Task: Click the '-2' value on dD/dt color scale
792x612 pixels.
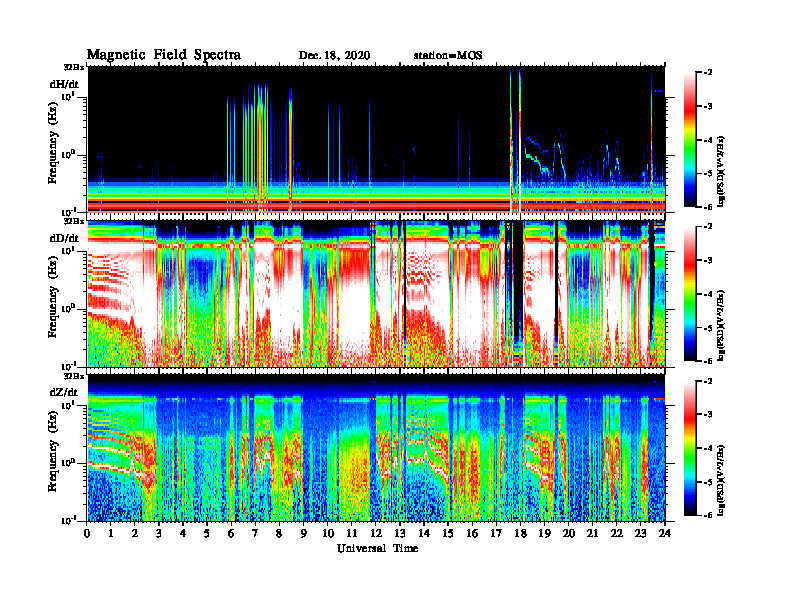Action: (x=709, y=227)
